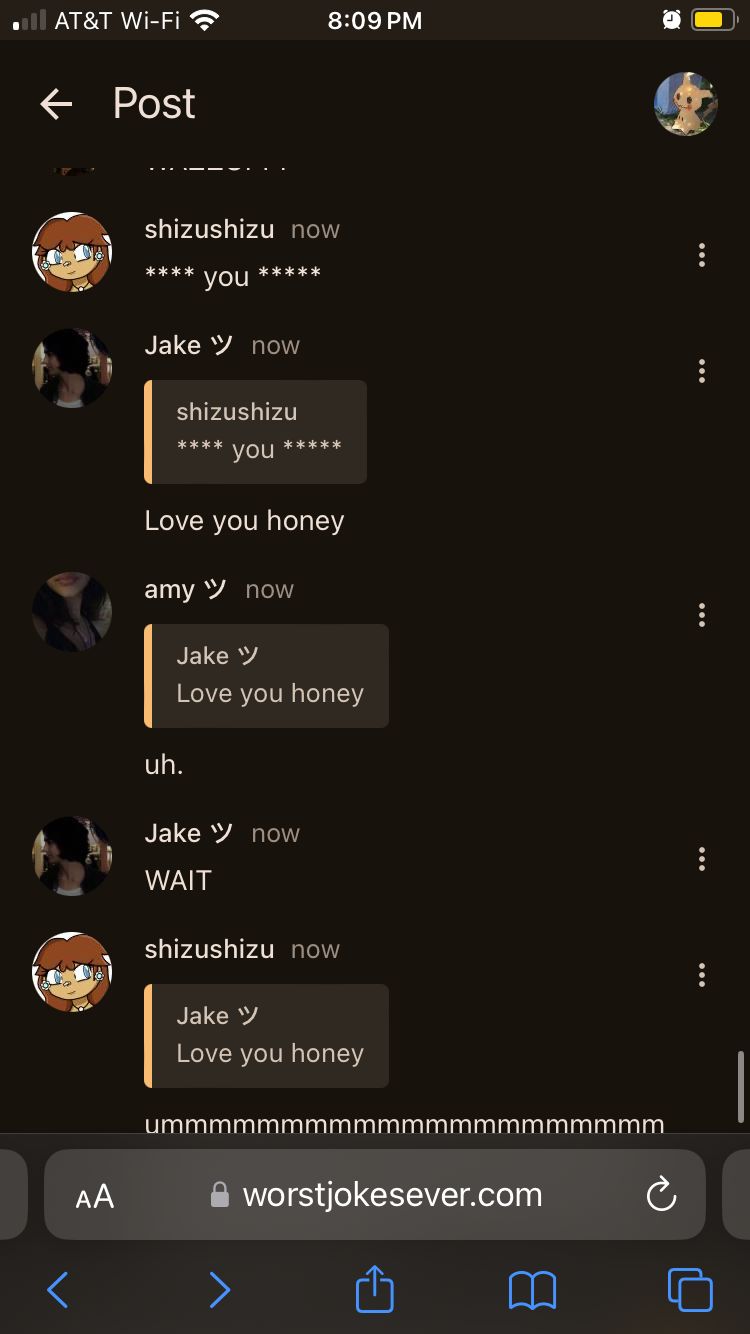This screenshot has width=750, height=1334.
Task: Open three-dot menu on amy's "uh." comment
Action: pyautogui.click(x=702, y=614)
